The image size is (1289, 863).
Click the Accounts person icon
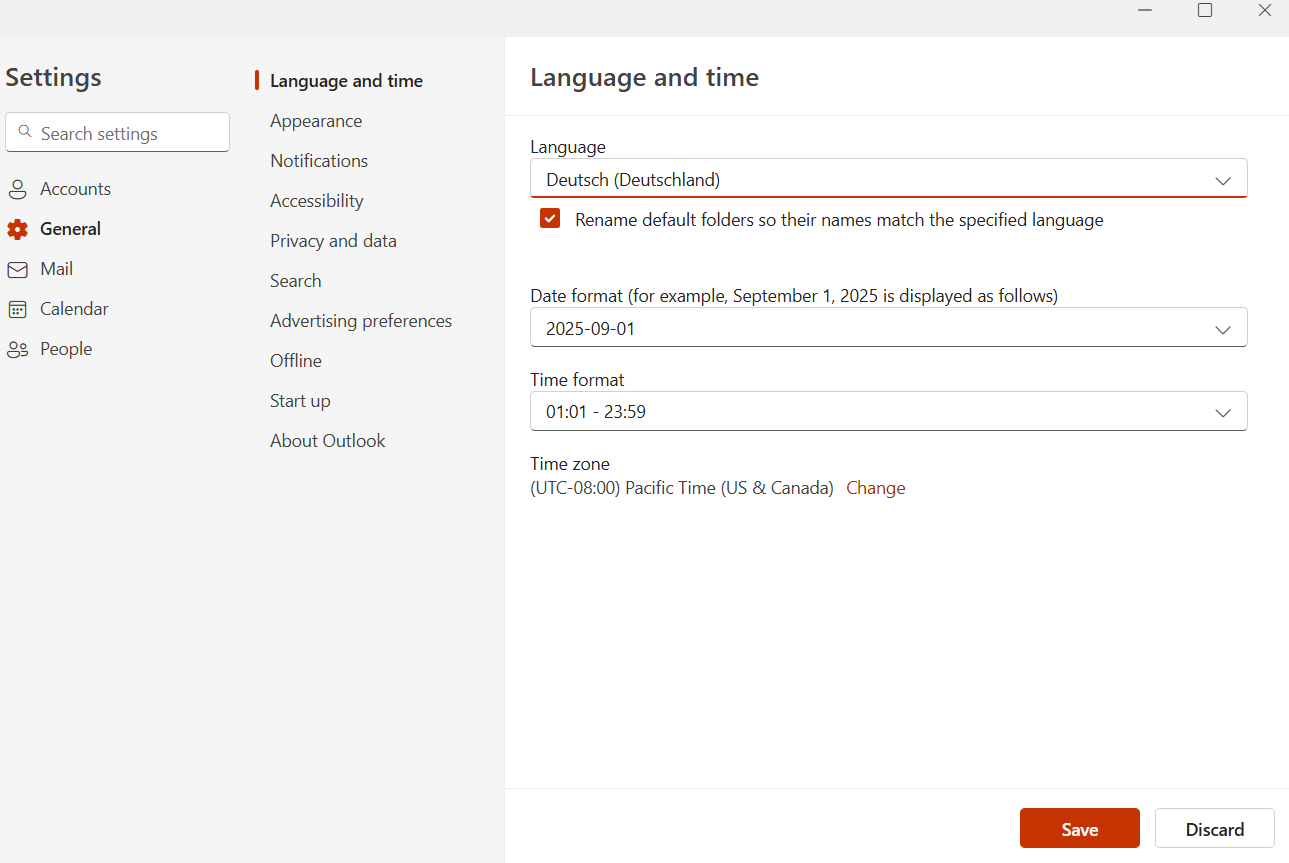tap(17, 189)
